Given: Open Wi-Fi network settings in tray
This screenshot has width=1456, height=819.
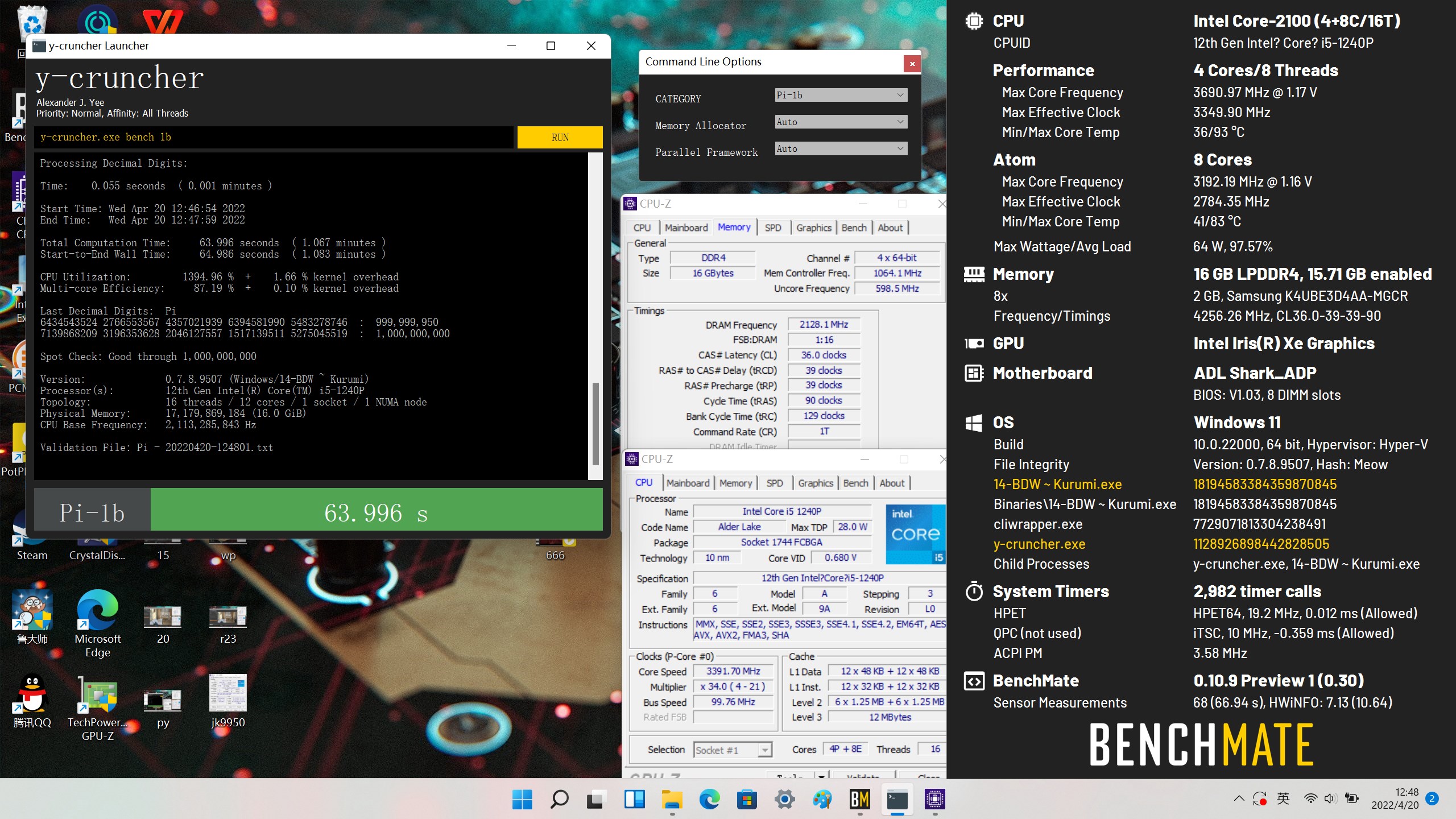Looking at the screenshot, I should click(x=1310, y=799).
